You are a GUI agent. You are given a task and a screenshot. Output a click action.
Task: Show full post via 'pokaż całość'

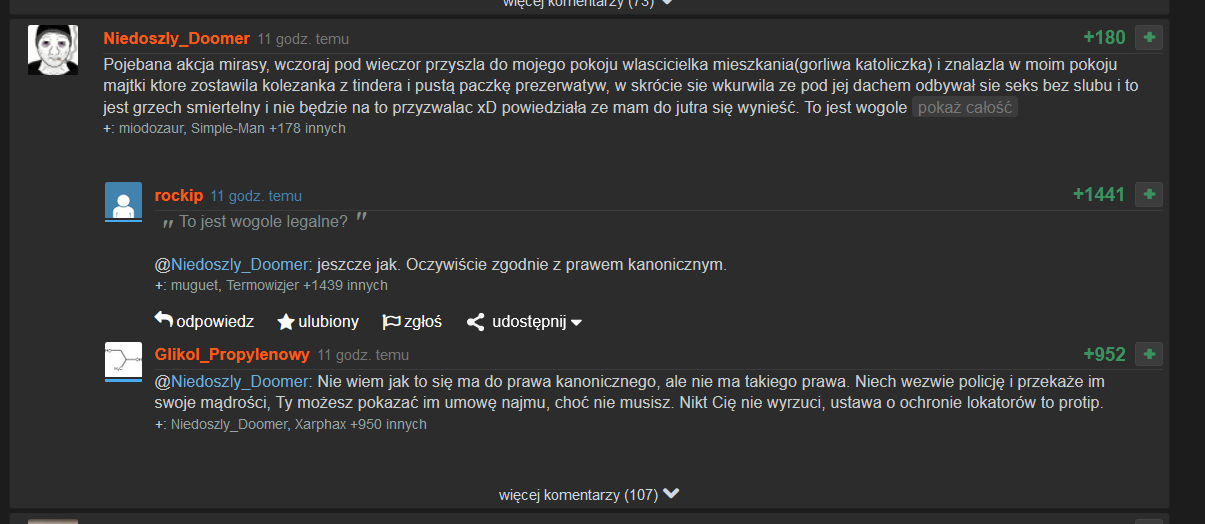pos(964,107)
